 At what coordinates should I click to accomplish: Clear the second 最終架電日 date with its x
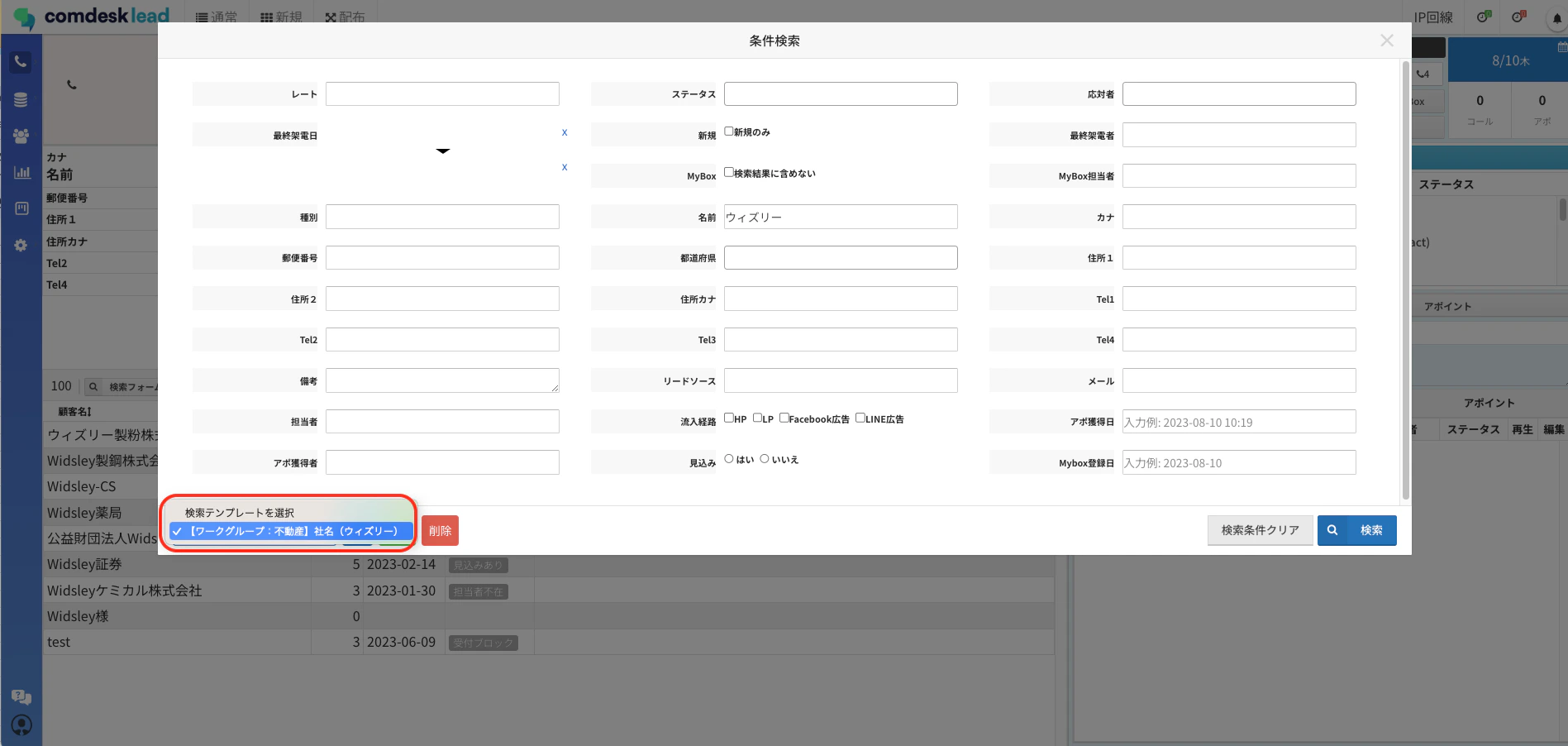[565, 167]
